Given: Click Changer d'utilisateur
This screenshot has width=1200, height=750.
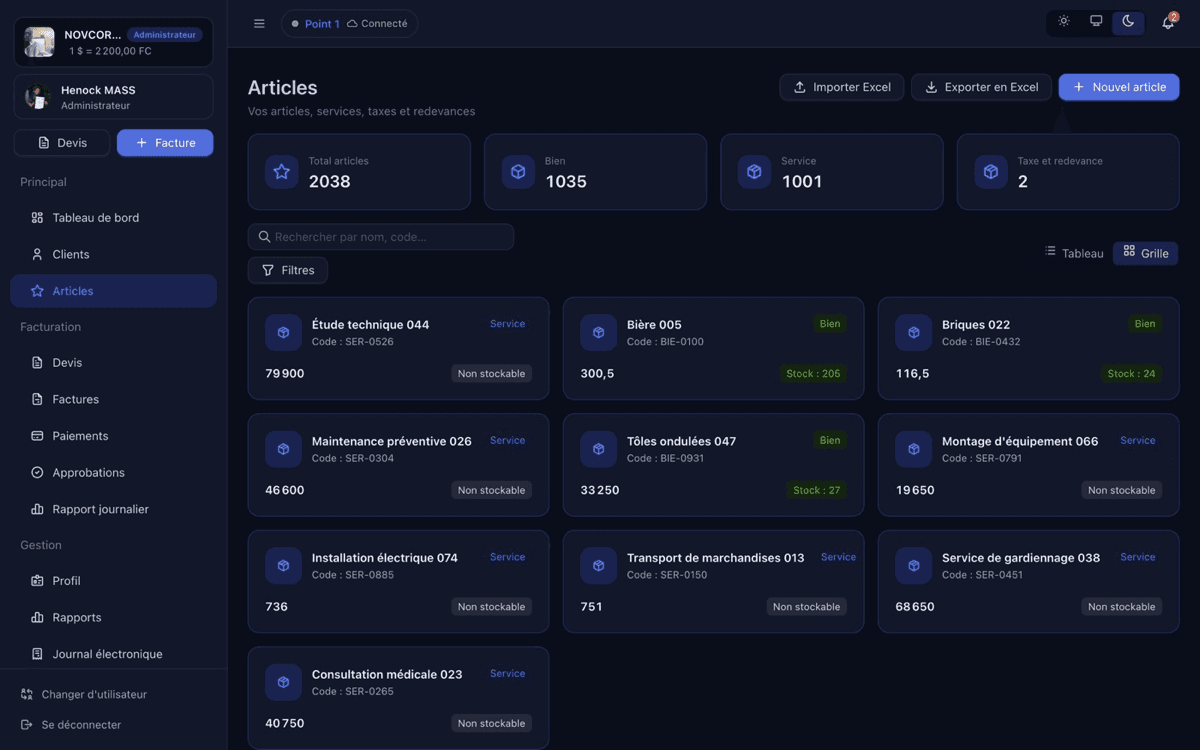Looking at the screenshot, I should coord(84,694).
